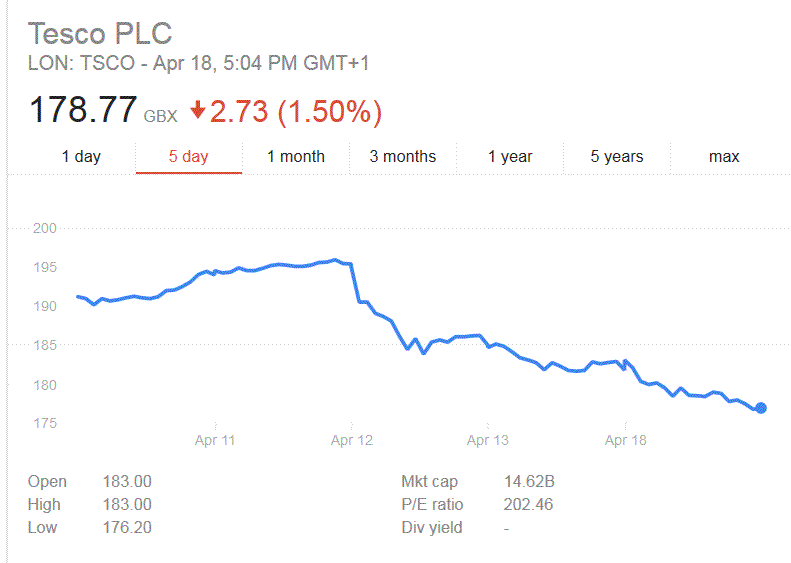Open the 1 month chart view
Viewport: 791px width, 563px height.
coord(295,156)
